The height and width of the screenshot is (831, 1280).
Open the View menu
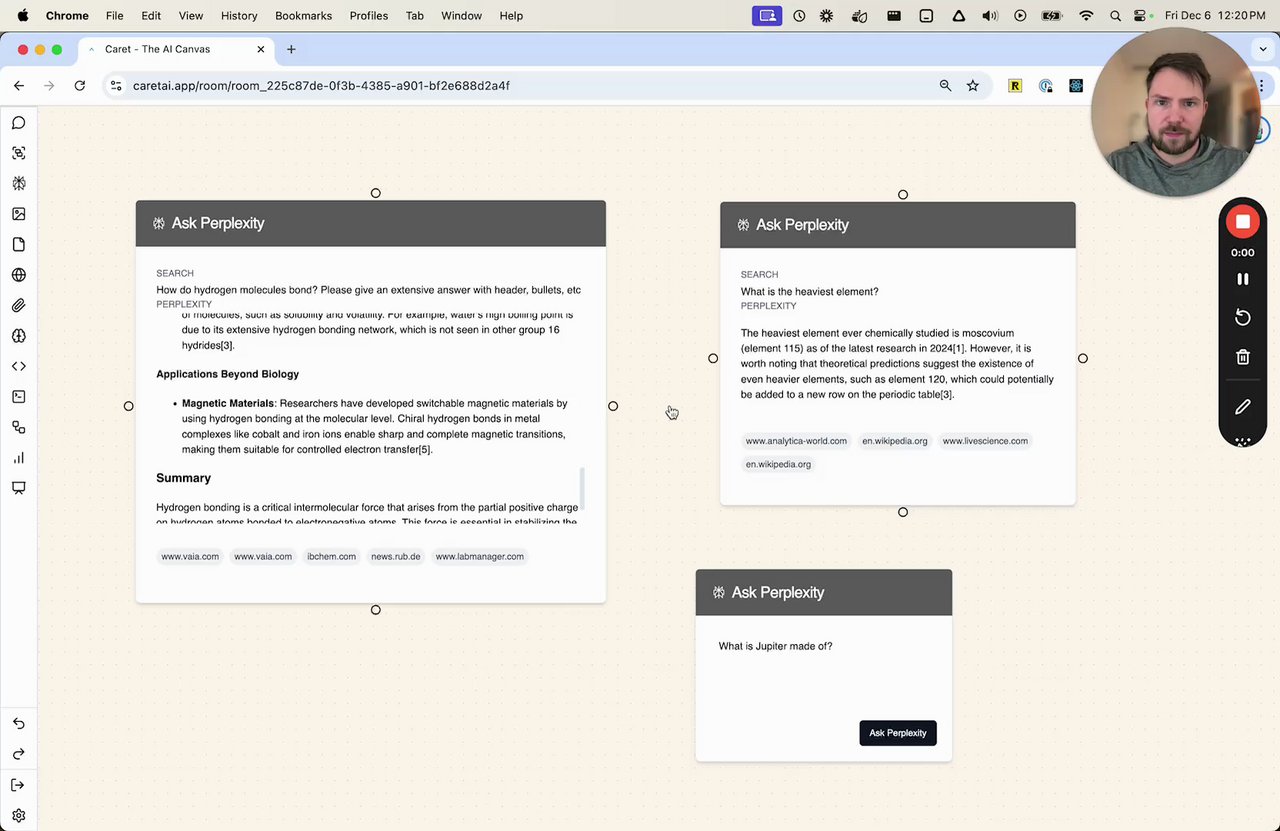click(x=190, y=16)
